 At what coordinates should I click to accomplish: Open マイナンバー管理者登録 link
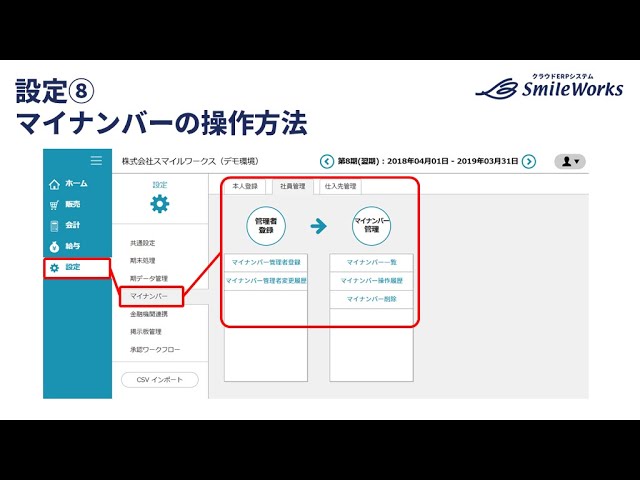click(x=266, y=262)
